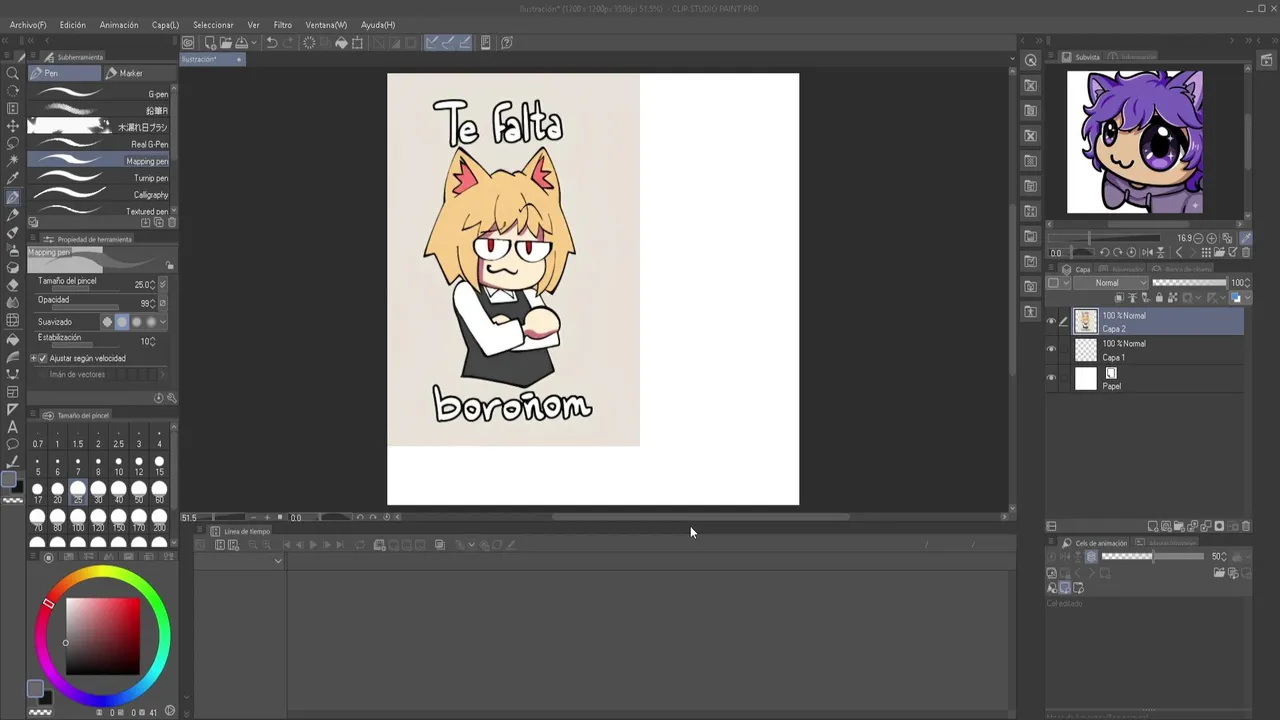Click the Subvista trash delete icon
Viewport: 1280px width, 720px height.
(1246, 252)
